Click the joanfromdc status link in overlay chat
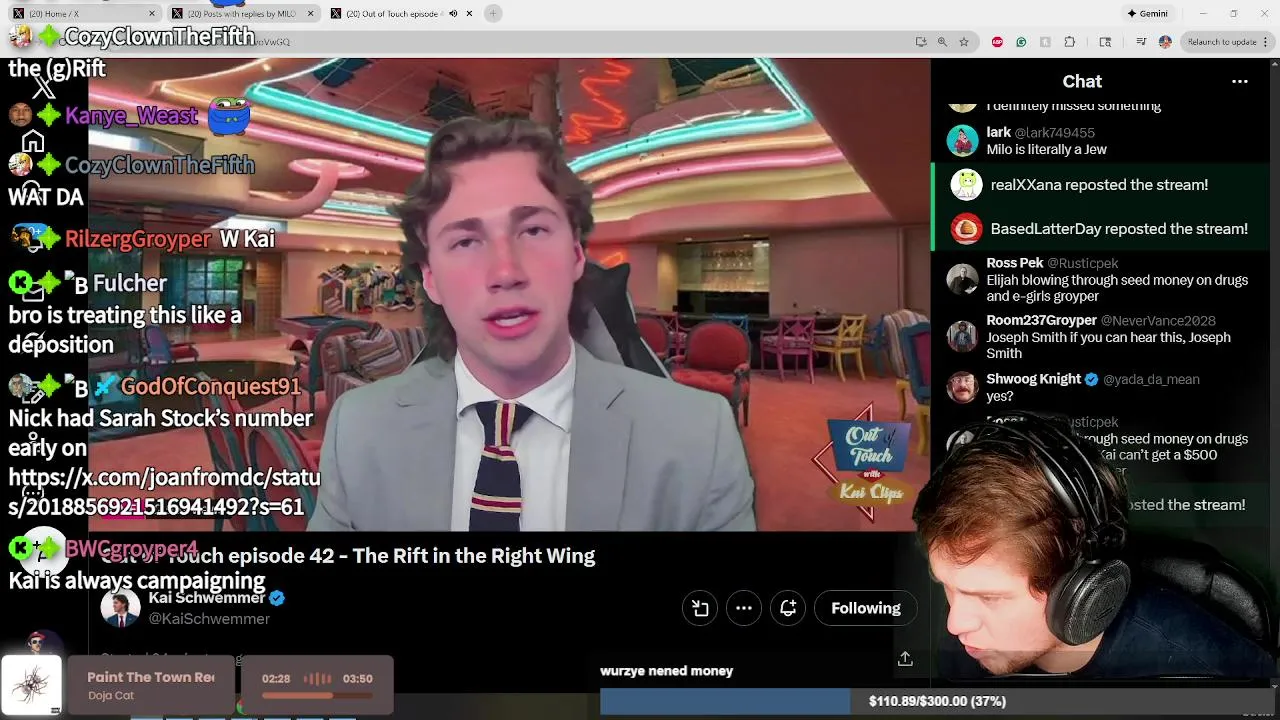The width and height of the screenshot is (1280, 720). (164, 492)
